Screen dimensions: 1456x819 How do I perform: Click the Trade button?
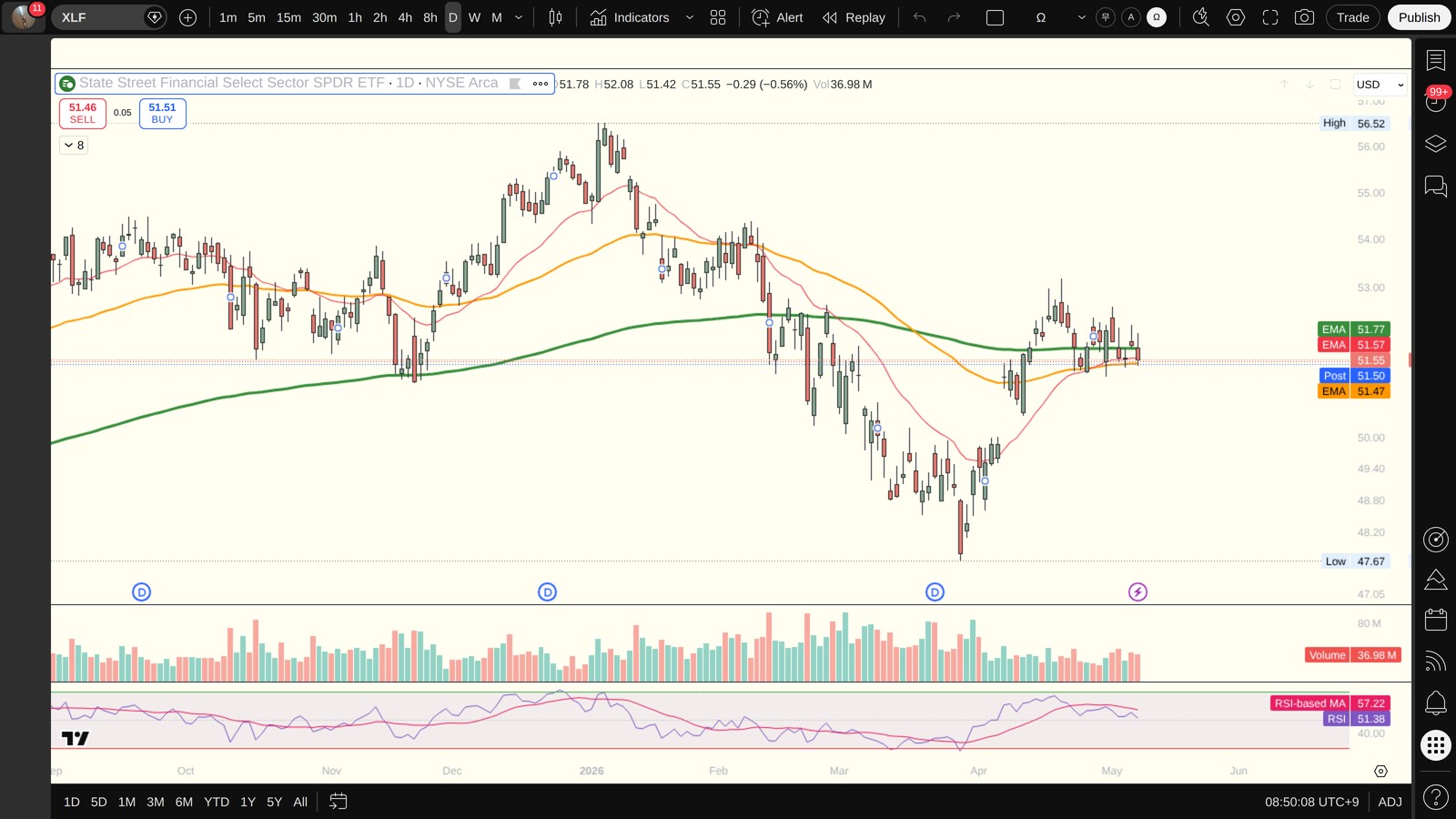coord(1353,17)
